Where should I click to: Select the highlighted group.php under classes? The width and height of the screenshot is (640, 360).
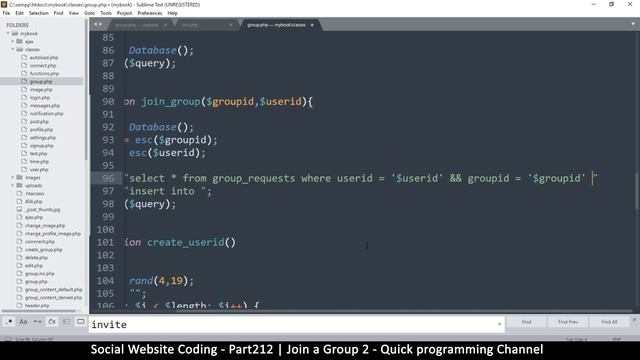(42, 82)
